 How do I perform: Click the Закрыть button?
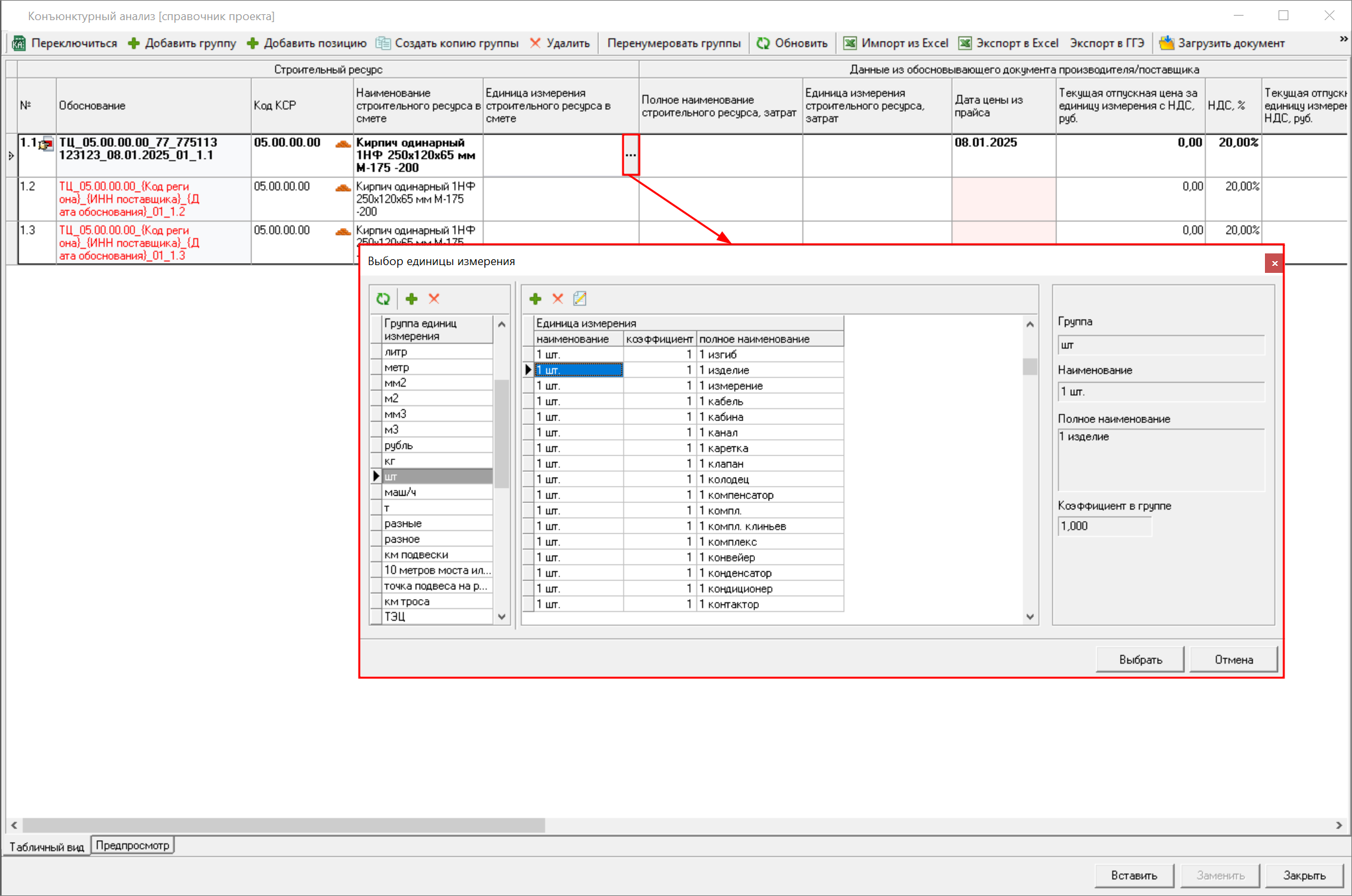tap(1304, 875)
